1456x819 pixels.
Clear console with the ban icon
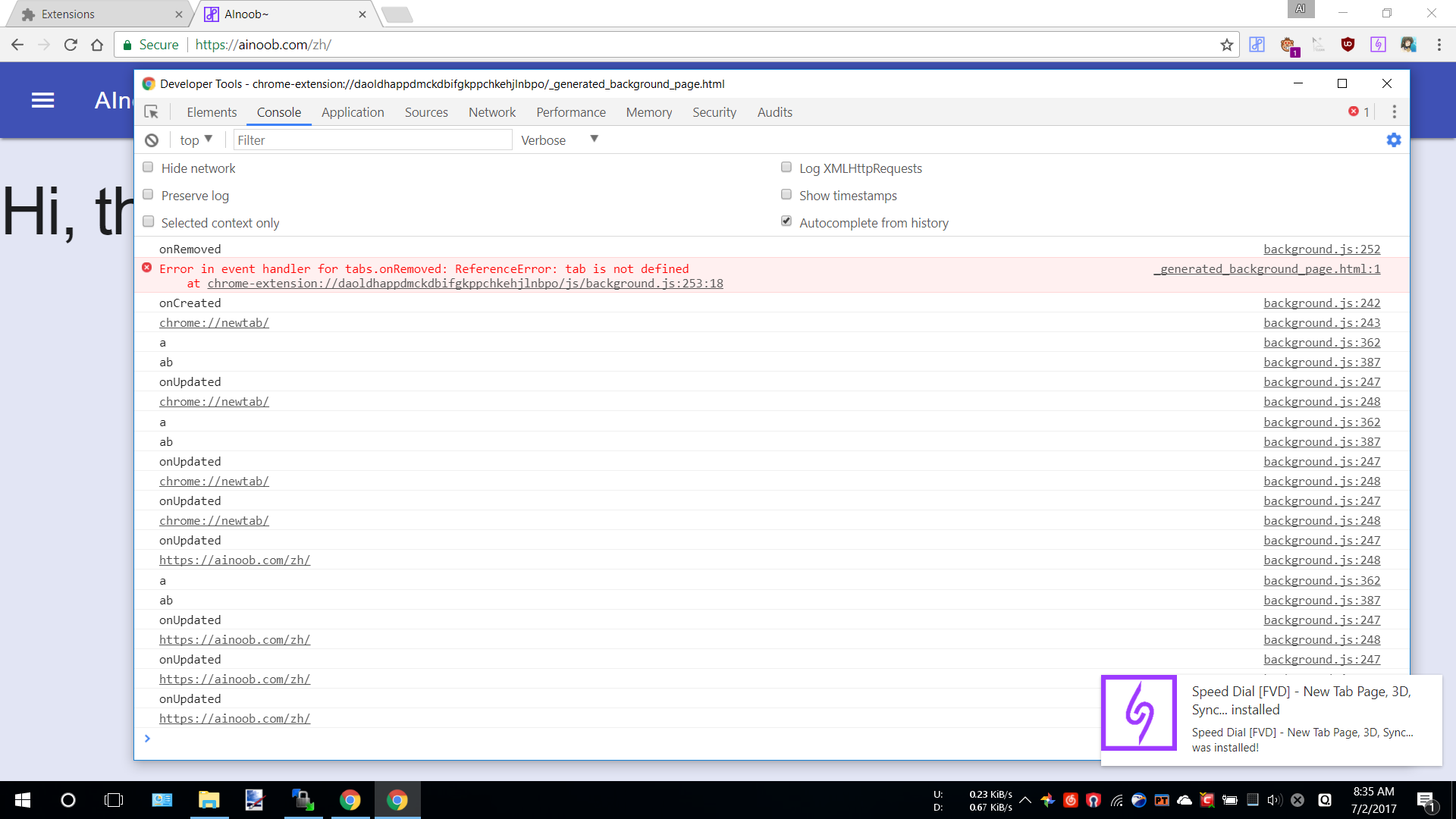152,140
